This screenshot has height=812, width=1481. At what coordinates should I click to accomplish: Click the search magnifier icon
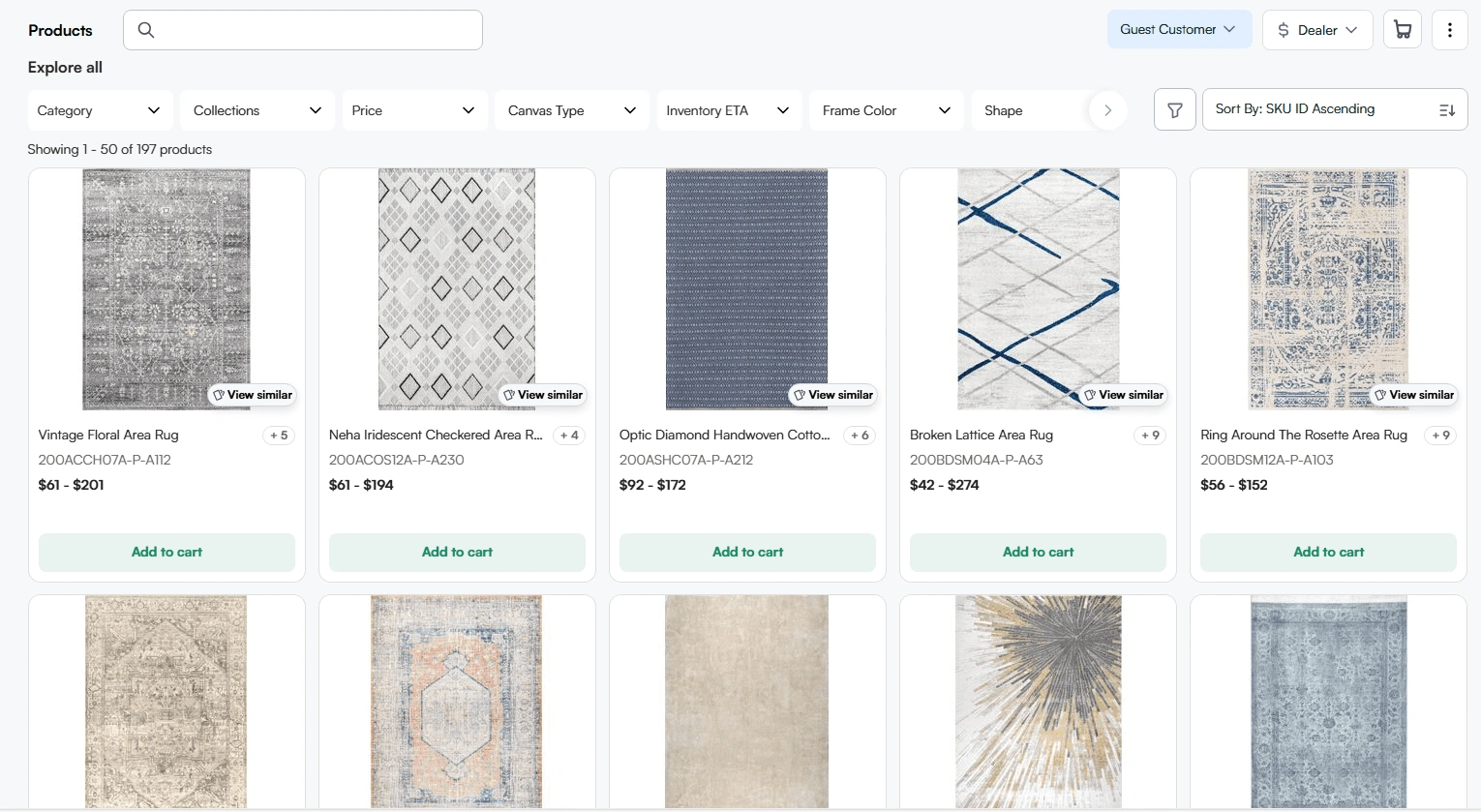tap(146, 30)
